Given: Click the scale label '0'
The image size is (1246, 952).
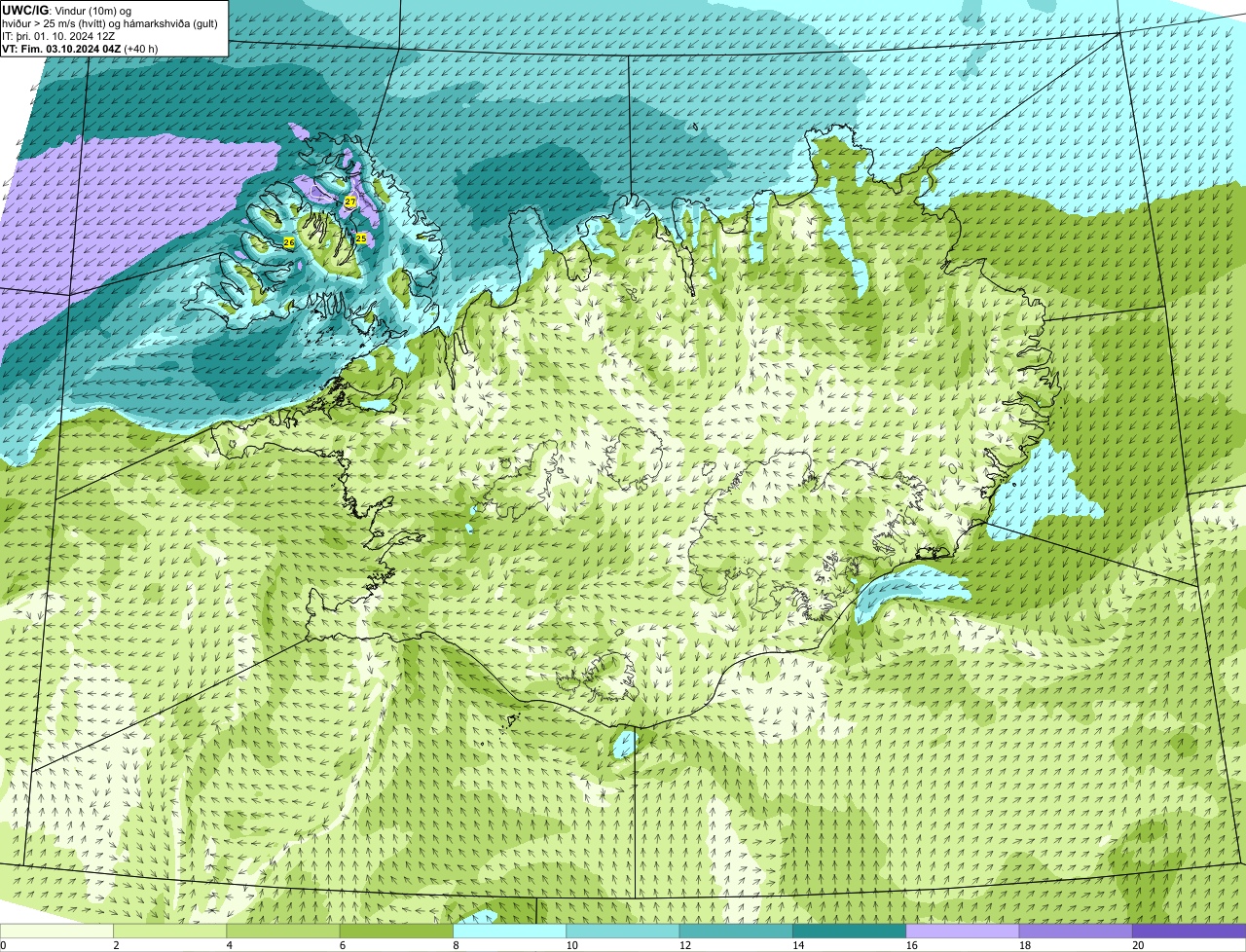Looking at the screenshot, I should [3, 945].
